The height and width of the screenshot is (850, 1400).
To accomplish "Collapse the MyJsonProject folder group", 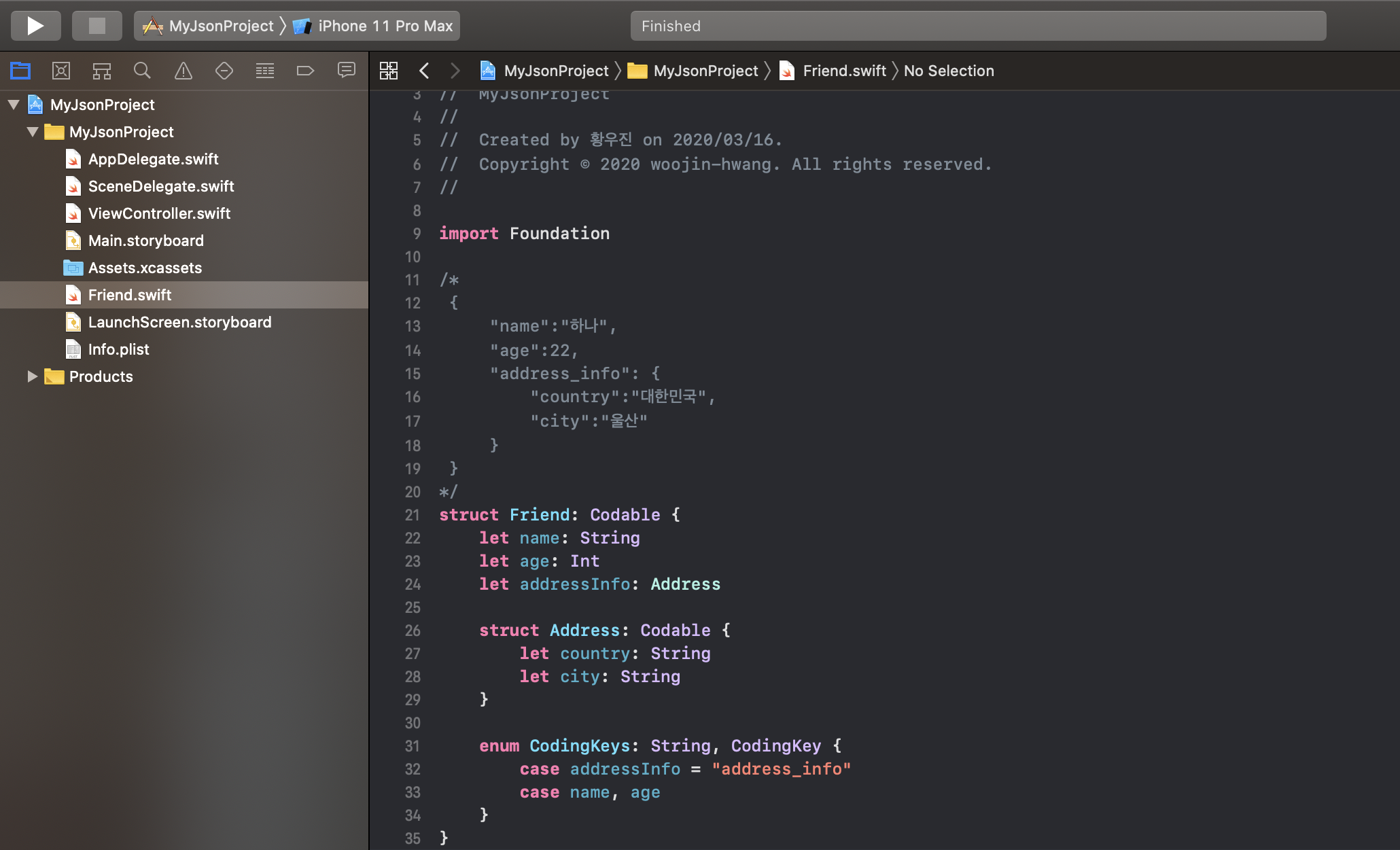I will tap(33, 132).
